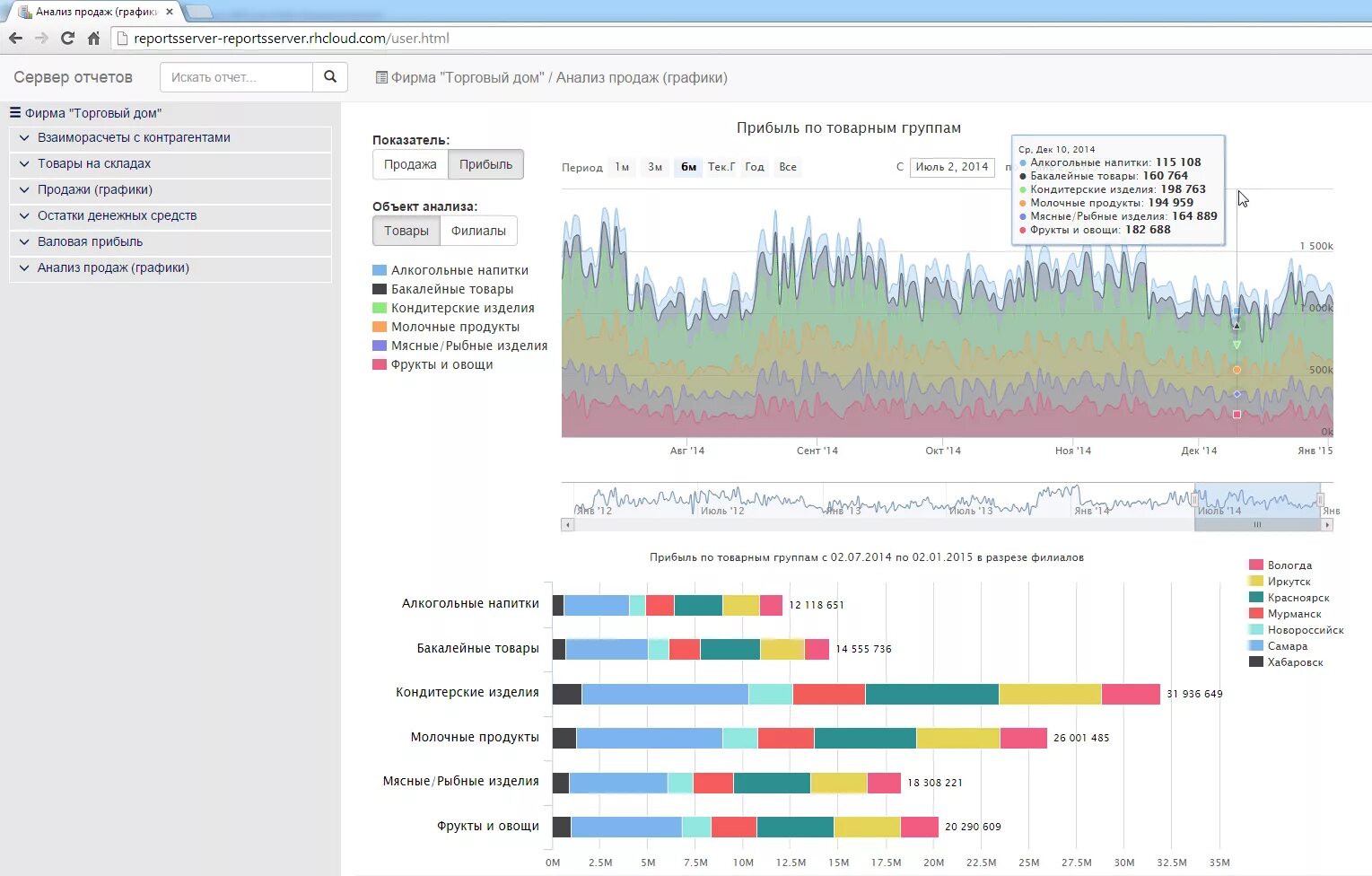Toggle Самара in bar chart legend
1372x876 pixels.
[x=1279, y=646]
